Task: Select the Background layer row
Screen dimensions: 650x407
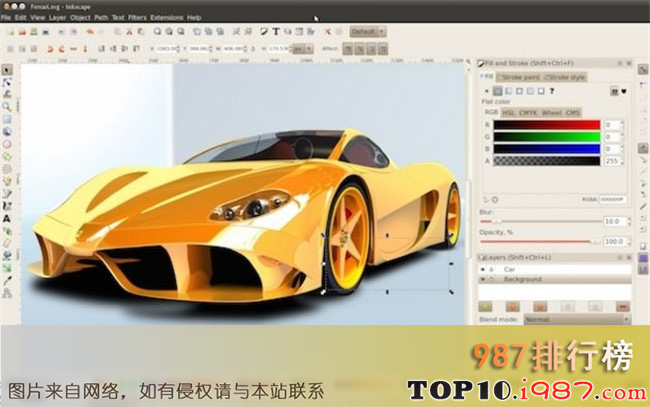Action: tap(555, 279)
